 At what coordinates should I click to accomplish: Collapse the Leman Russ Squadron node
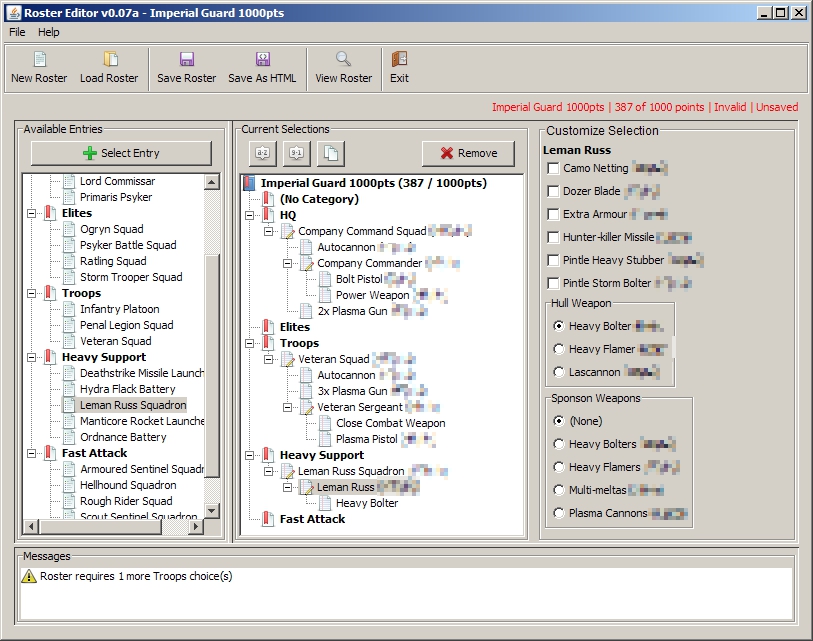(269, 471)
